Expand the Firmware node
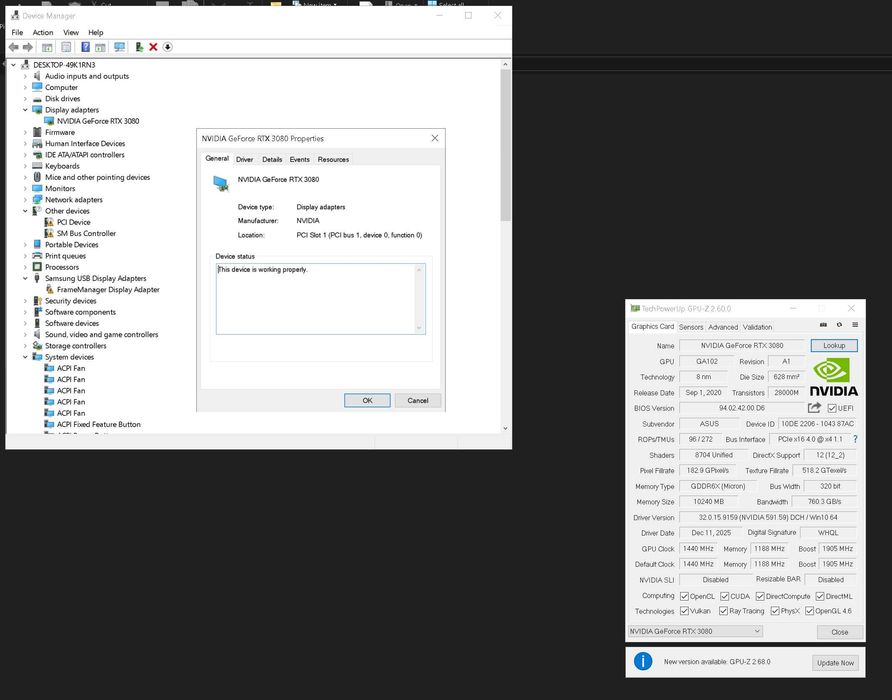Screen dimensions: 892x700 [x=25, y=133]
